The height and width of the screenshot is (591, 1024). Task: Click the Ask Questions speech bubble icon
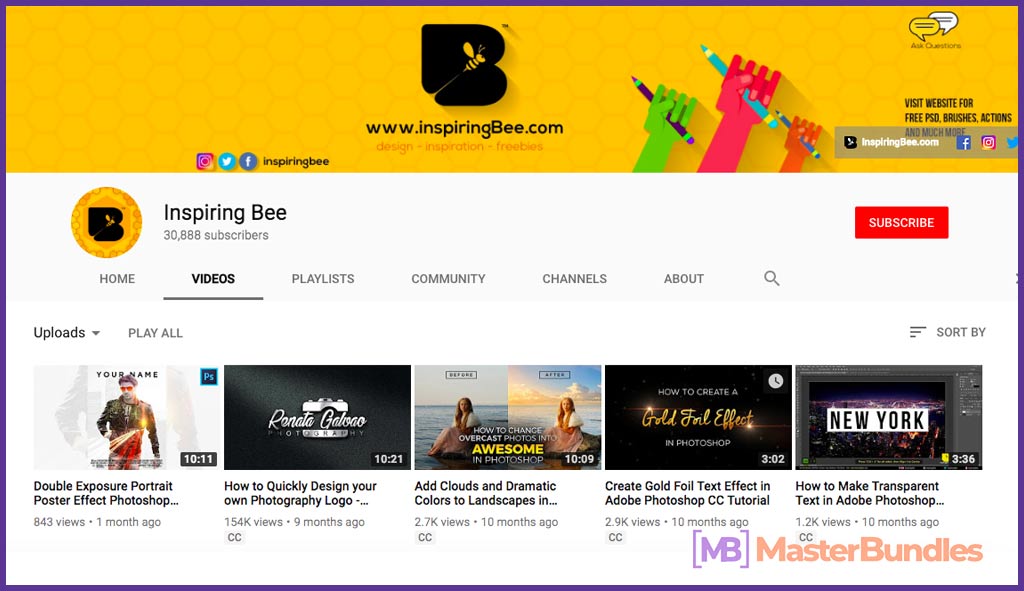click(x=933, y=27)
